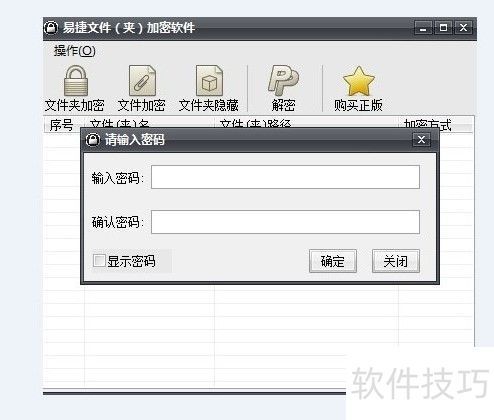This screenshot has width=494, height=420.
Task: Click the 序号 column header
Action: 62,125
